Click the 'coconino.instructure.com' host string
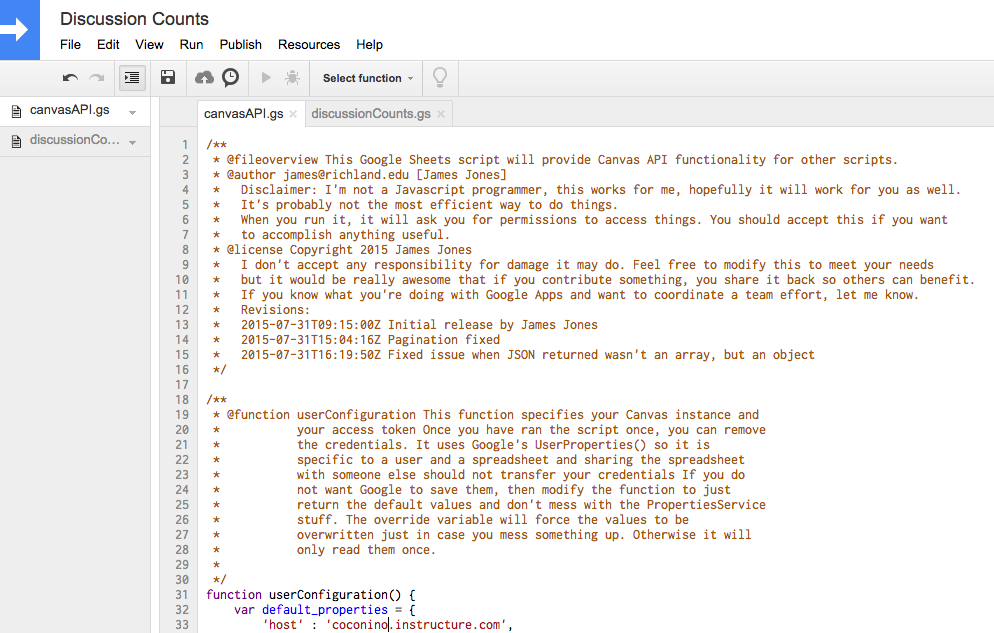The width and height of the screenshot is (994, 633). click(416, 625)
